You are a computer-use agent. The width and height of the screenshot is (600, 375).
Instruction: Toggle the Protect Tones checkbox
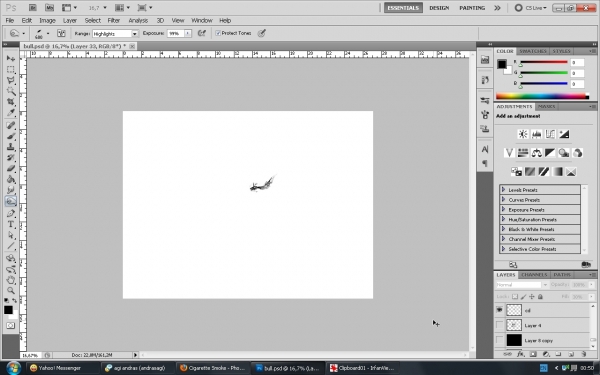(218, 33)
